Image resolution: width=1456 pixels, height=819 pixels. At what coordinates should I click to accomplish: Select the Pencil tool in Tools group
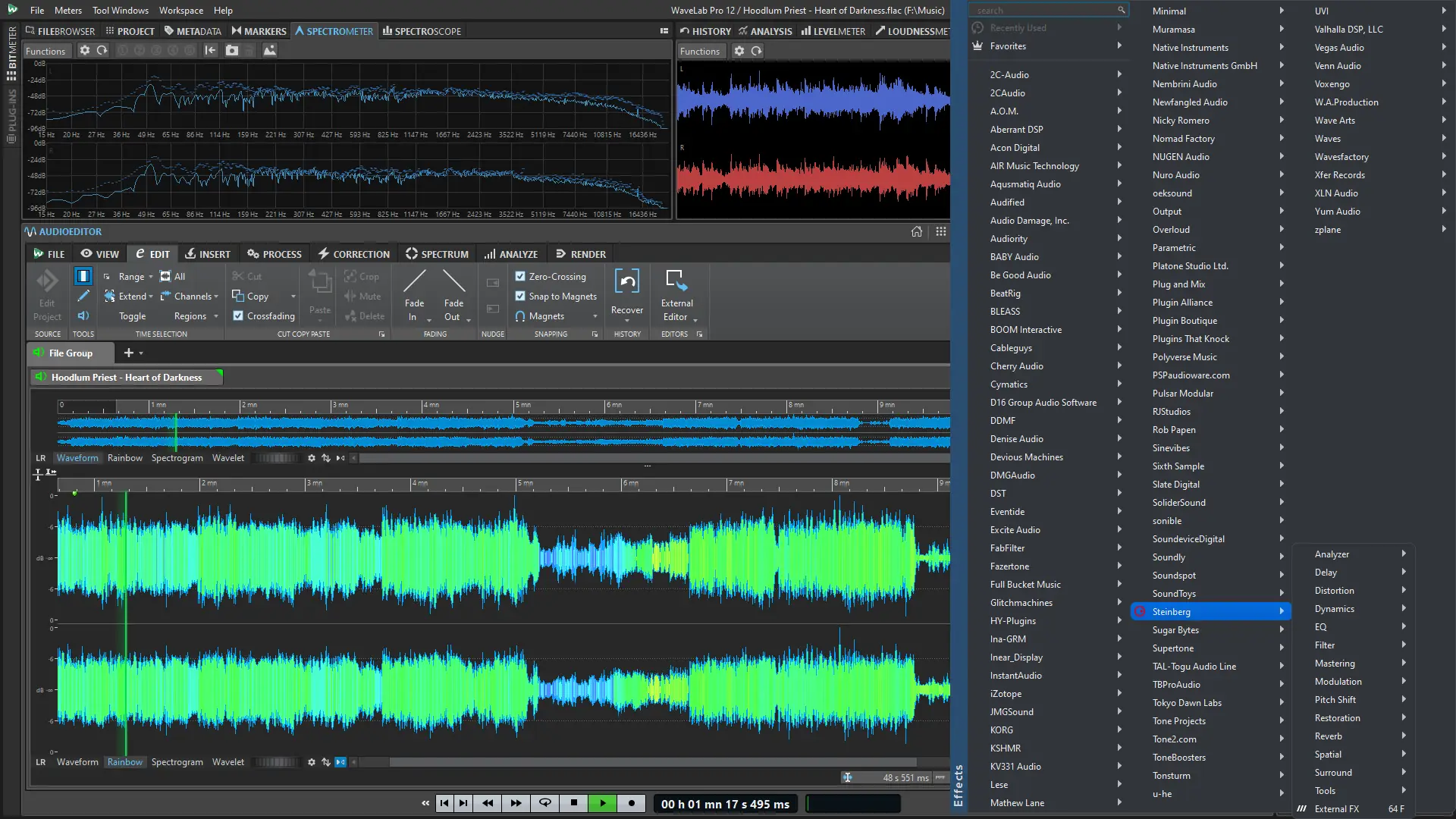83,296
